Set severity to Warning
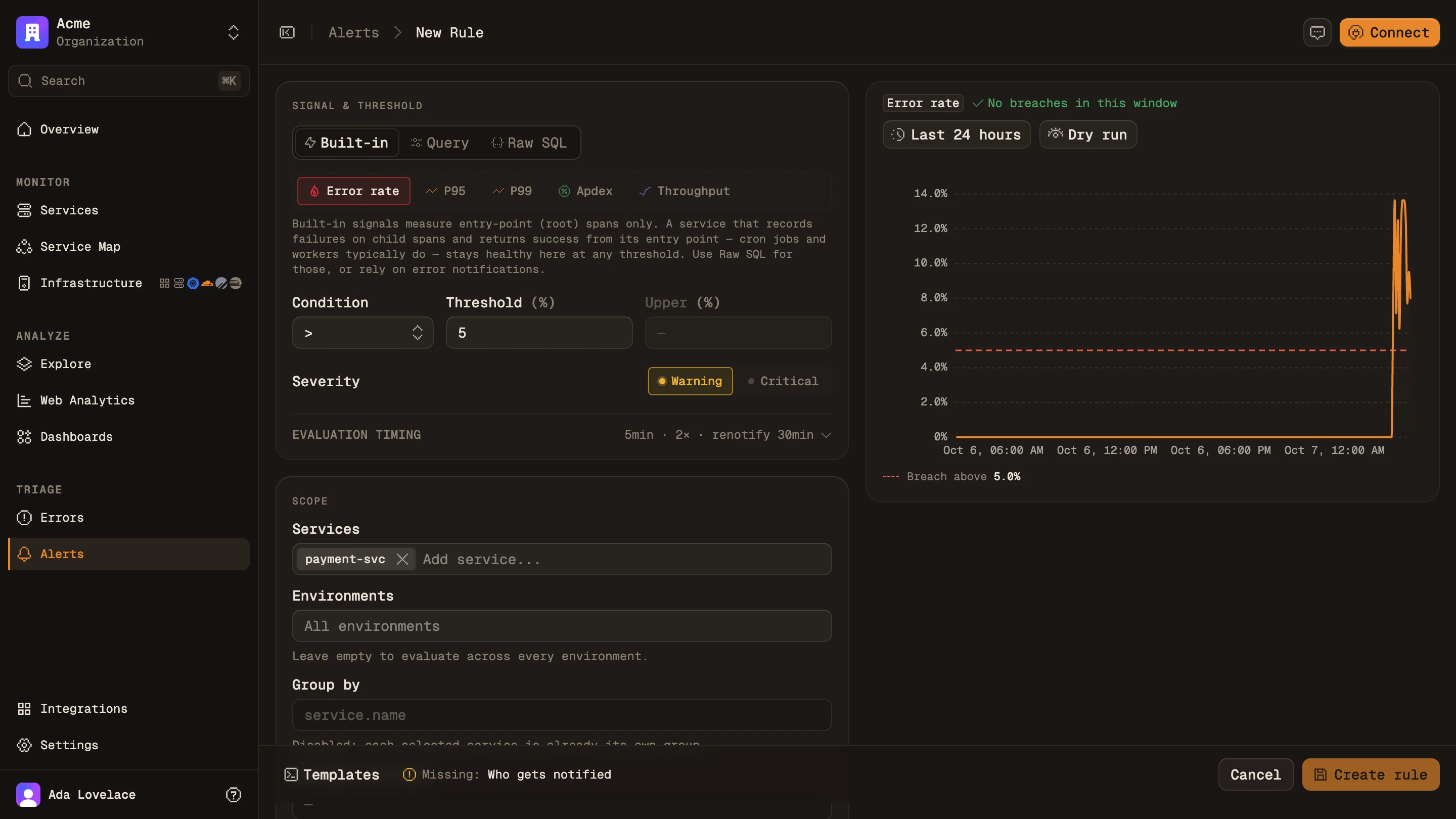 click(690, 381)
